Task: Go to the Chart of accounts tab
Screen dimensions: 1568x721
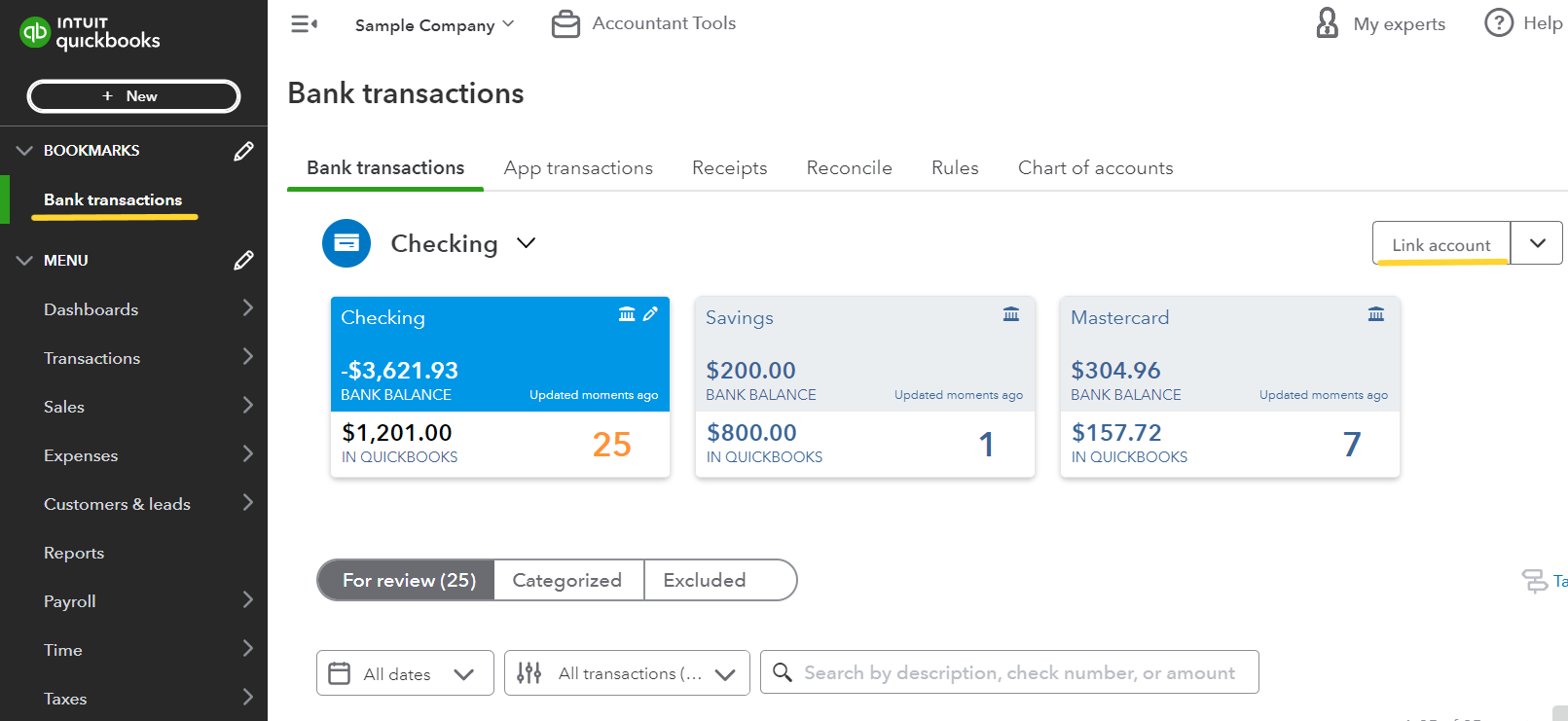Action: click(x=1095, y=168)
